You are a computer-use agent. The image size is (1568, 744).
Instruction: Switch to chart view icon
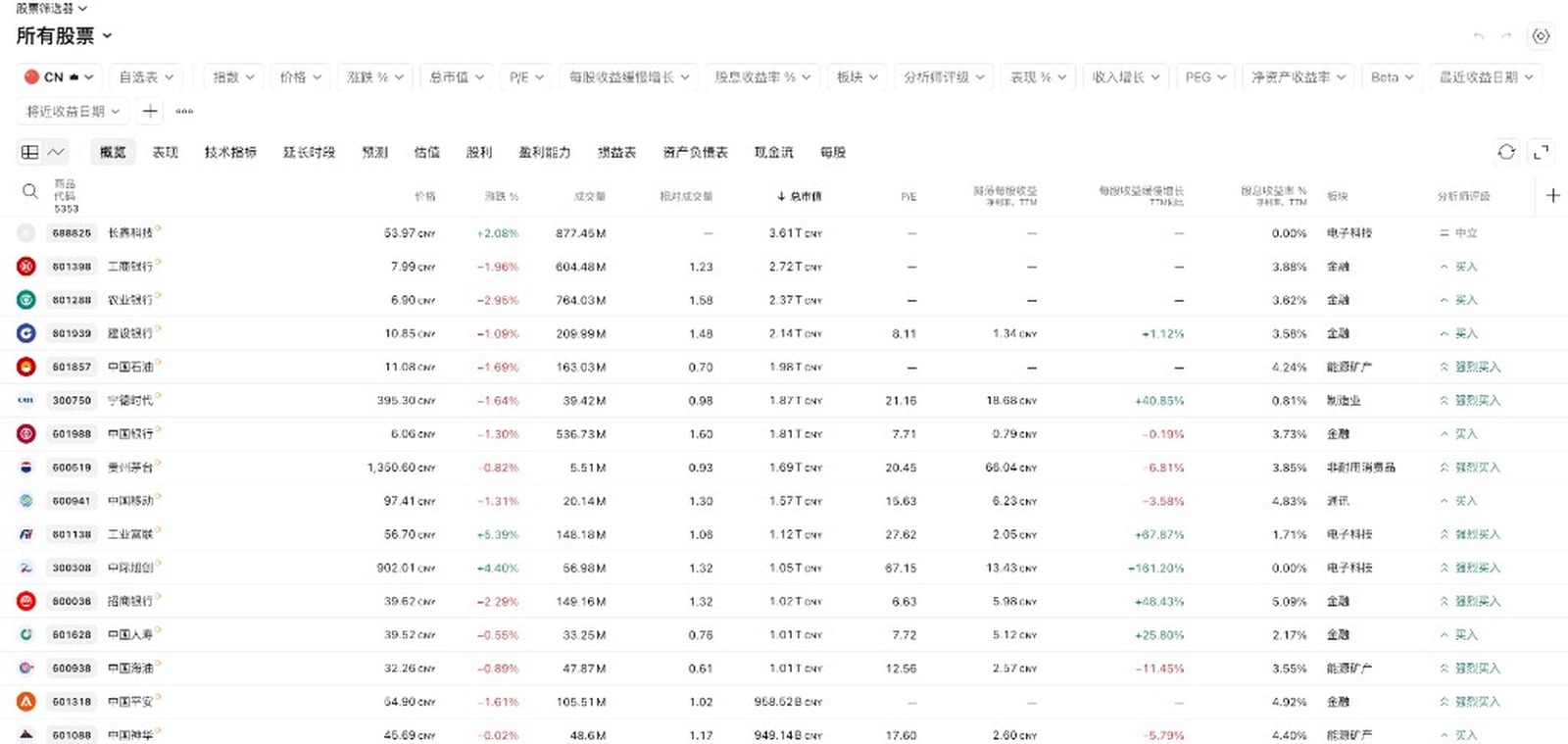click(x=56, y=152)
